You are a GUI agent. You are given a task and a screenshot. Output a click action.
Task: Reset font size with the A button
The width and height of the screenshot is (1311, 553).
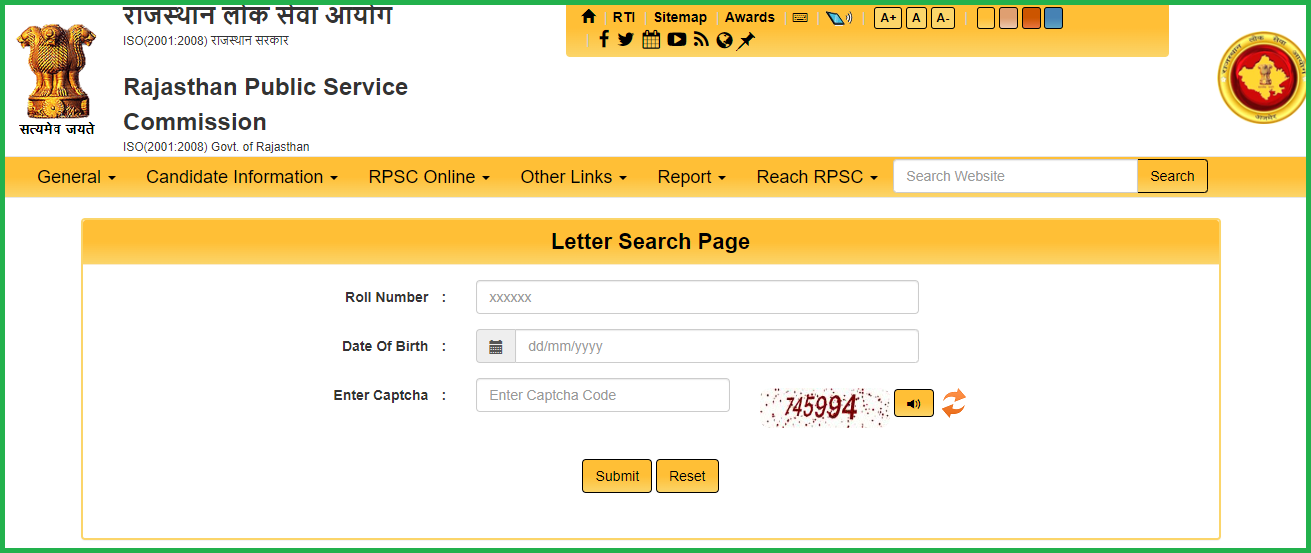point(916,18)
